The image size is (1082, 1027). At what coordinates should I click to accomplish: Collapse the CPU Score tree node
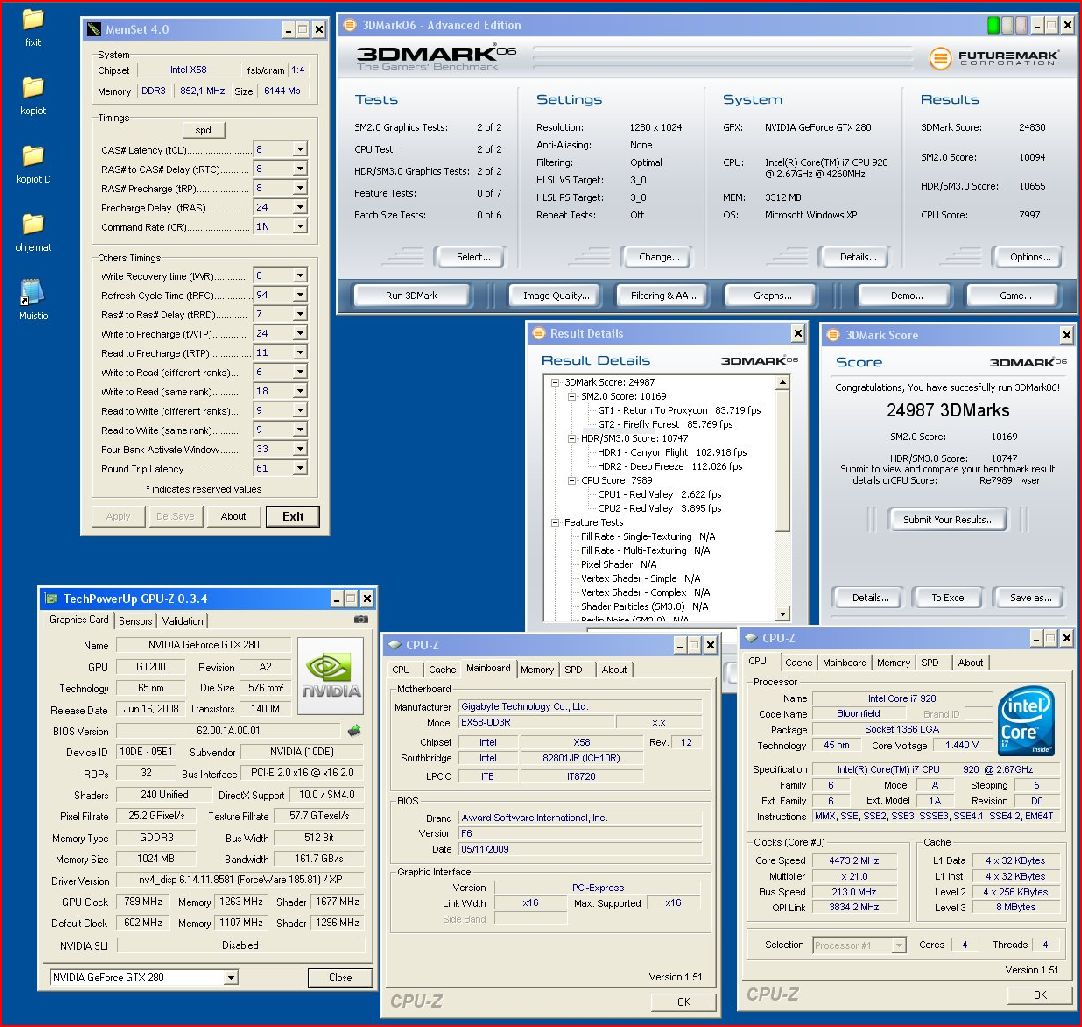pos(571,480)
